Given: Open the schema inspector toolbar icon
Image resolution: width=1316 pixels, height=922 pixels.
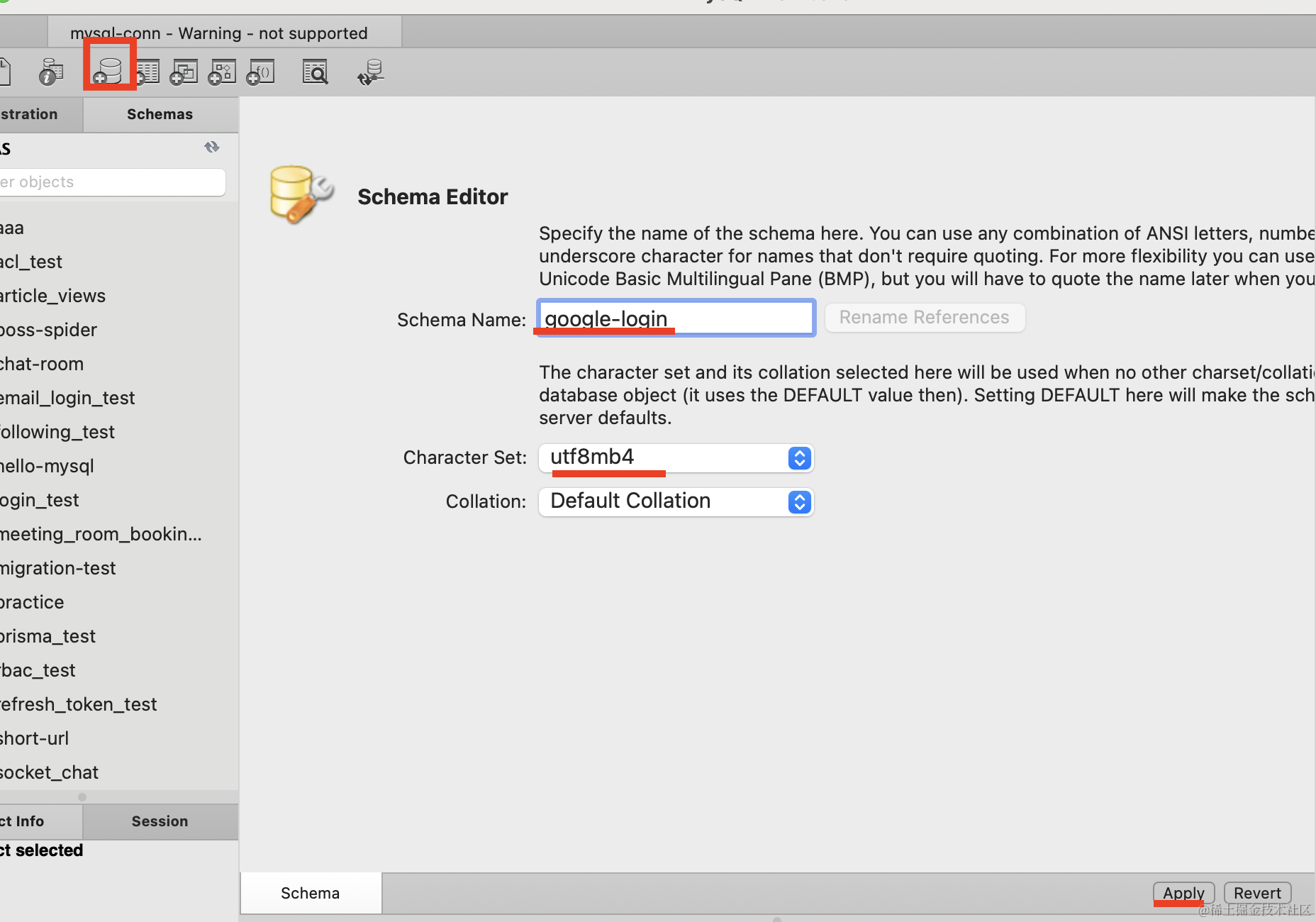Looking at the screenshot, I should click(x=50, y=72).
